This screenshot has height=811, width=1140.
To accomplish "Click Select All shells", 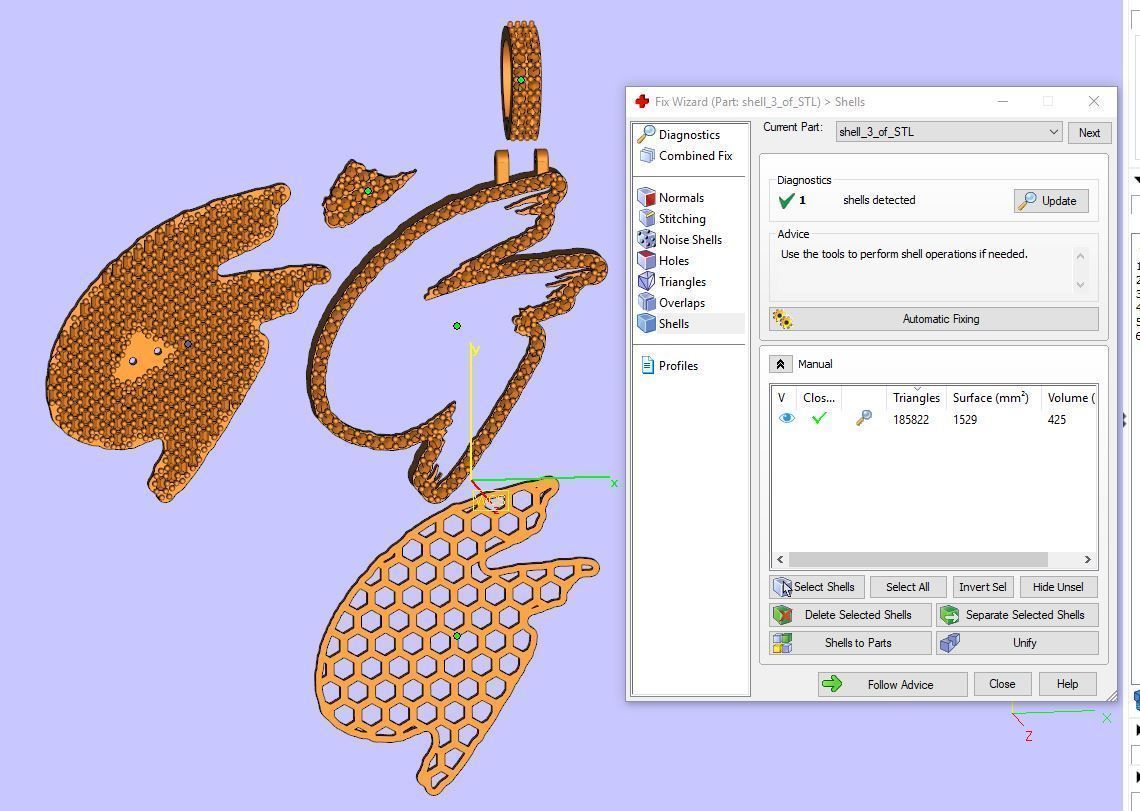I will point(907,587).
